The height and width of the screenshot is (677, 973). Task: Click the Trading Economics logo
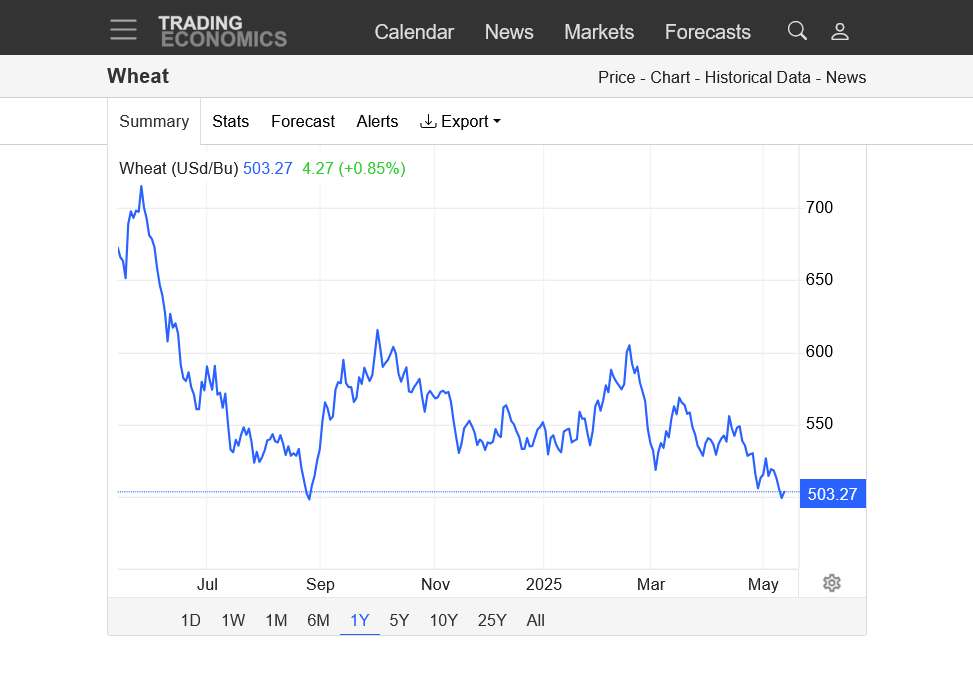(222, 31)
